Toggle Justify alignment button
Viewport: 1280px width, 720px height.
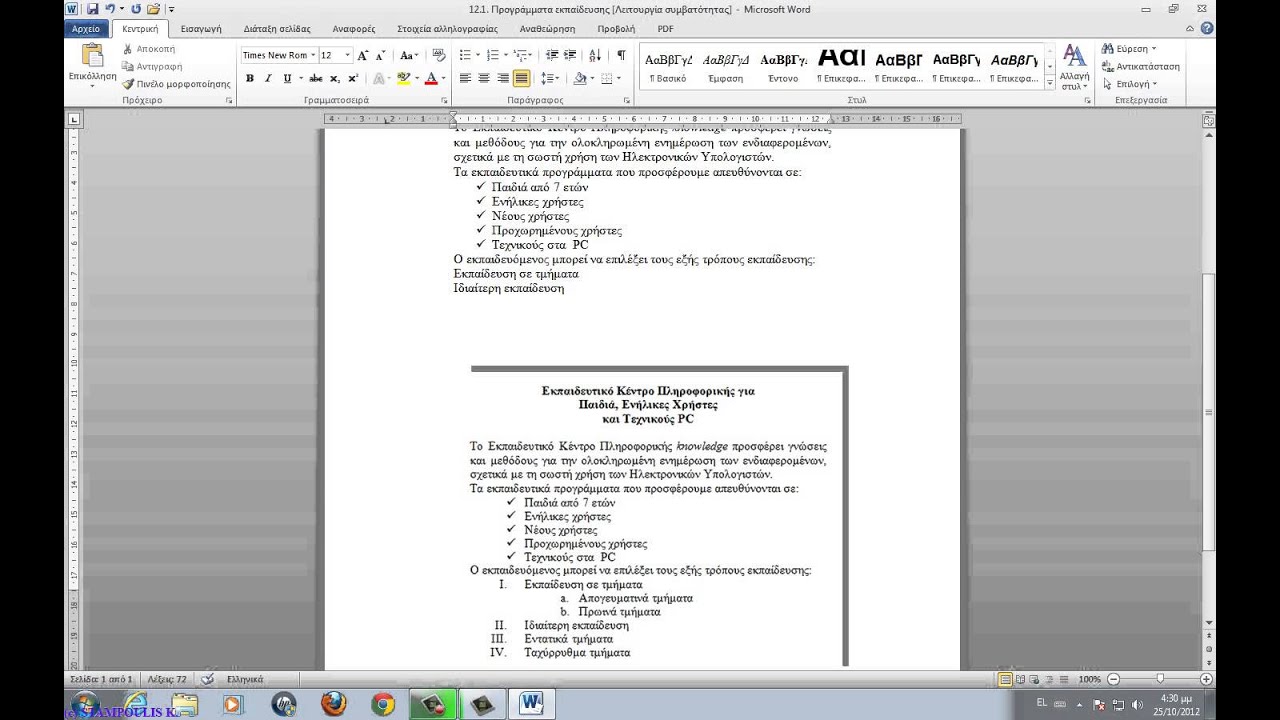point(522,78)
